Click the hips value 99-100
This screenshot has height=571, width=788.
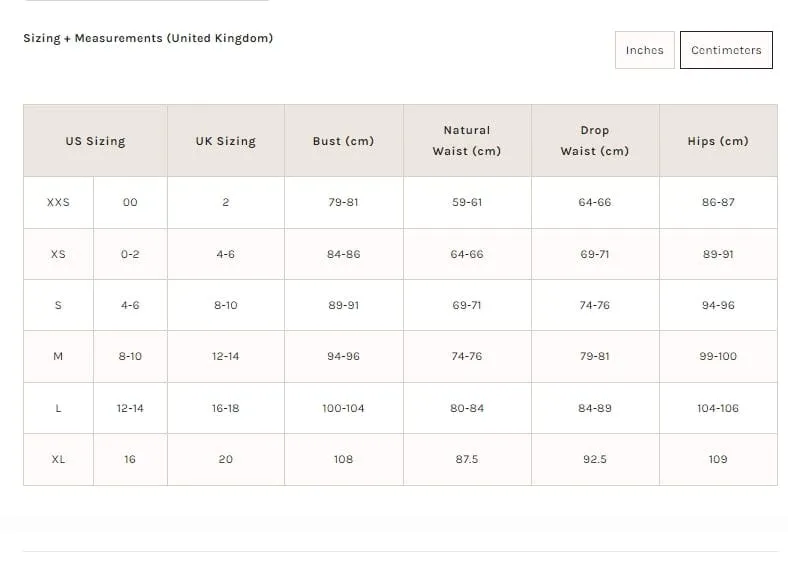(718, 356)
